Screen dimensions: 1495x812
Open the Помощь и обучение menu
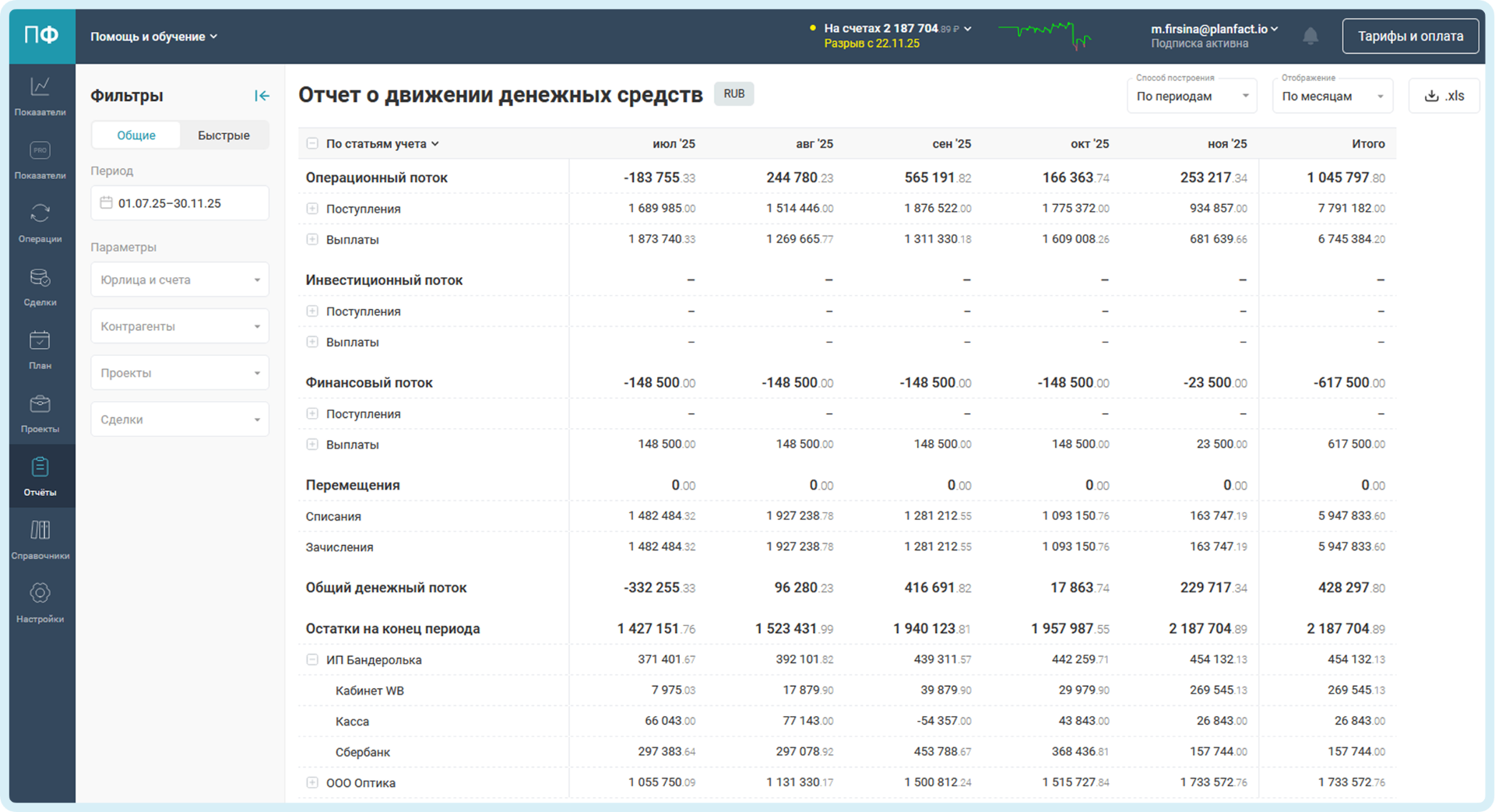[x=153, y=37]
